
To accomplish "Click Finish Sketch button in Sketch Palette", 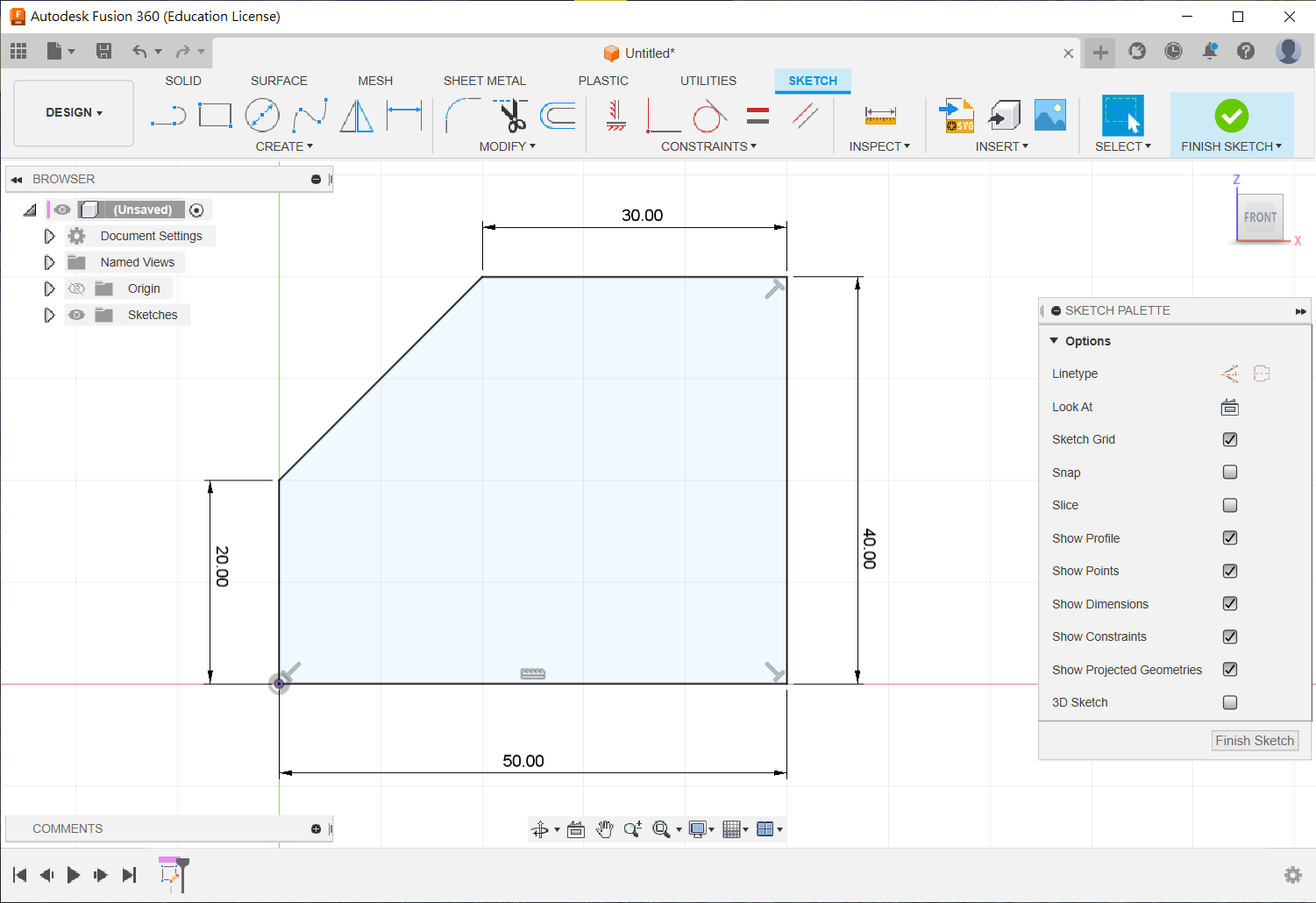I will coord(1254,741).
